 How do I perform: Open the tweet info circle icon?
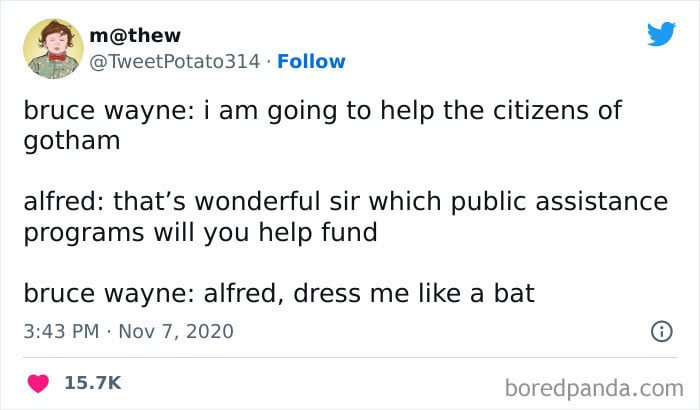coord(662,331)
